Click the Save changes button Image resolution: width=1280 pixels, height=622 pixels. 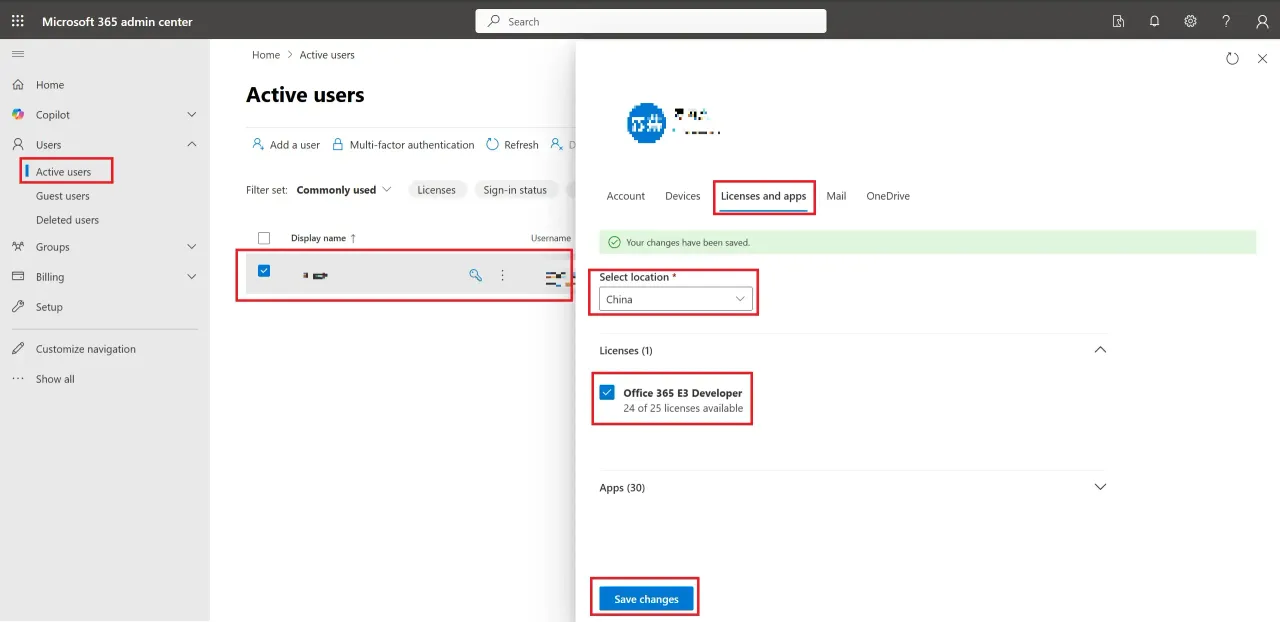(646, 599)
